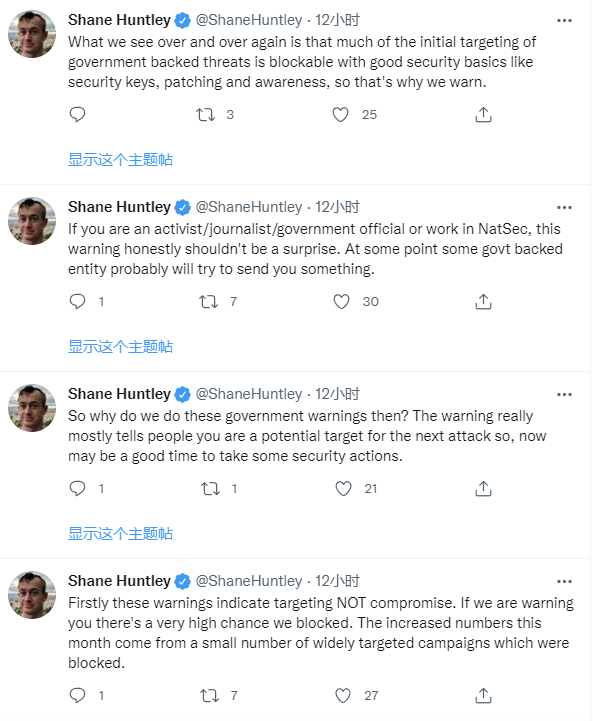Image resolution: width=593 pixels, height=721 pixels.
Task: Open more options on first tweet
Action: coord(564,21)
